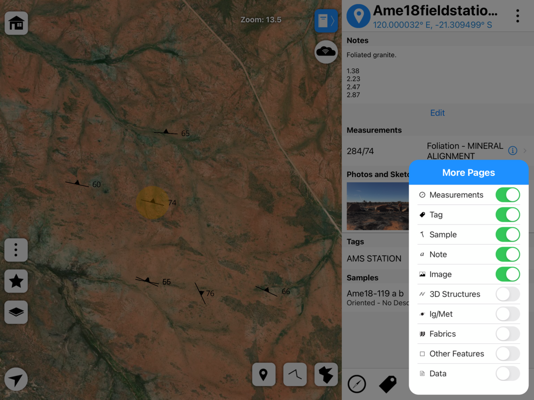
Task: Select the draw polygon tool
Action: pos(326,374)
